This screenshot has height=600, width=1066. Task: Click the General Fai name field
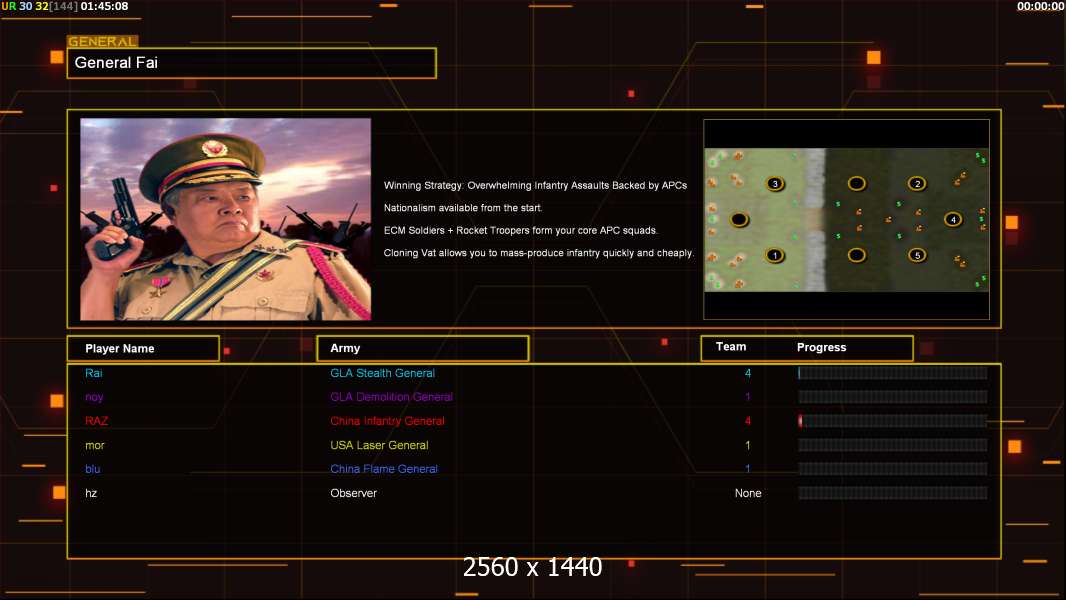coord(251,63)
